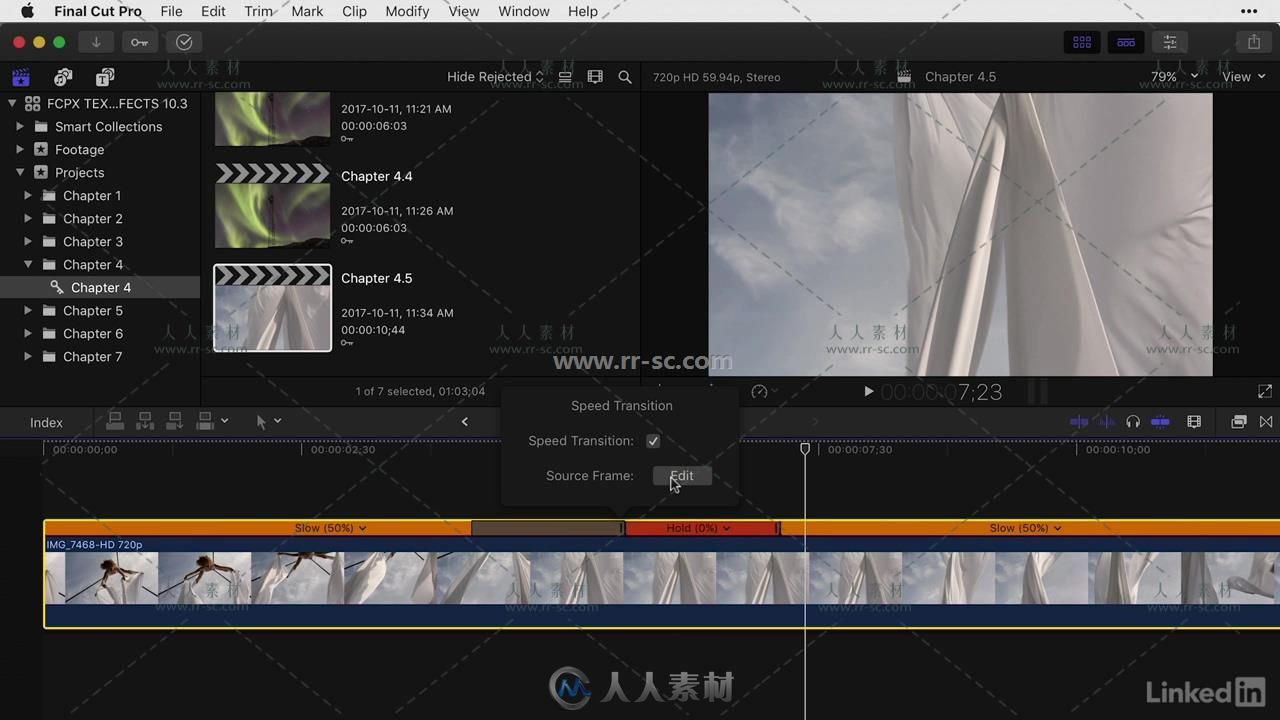Open the keyword editor key icon

[x=139, y=42]
